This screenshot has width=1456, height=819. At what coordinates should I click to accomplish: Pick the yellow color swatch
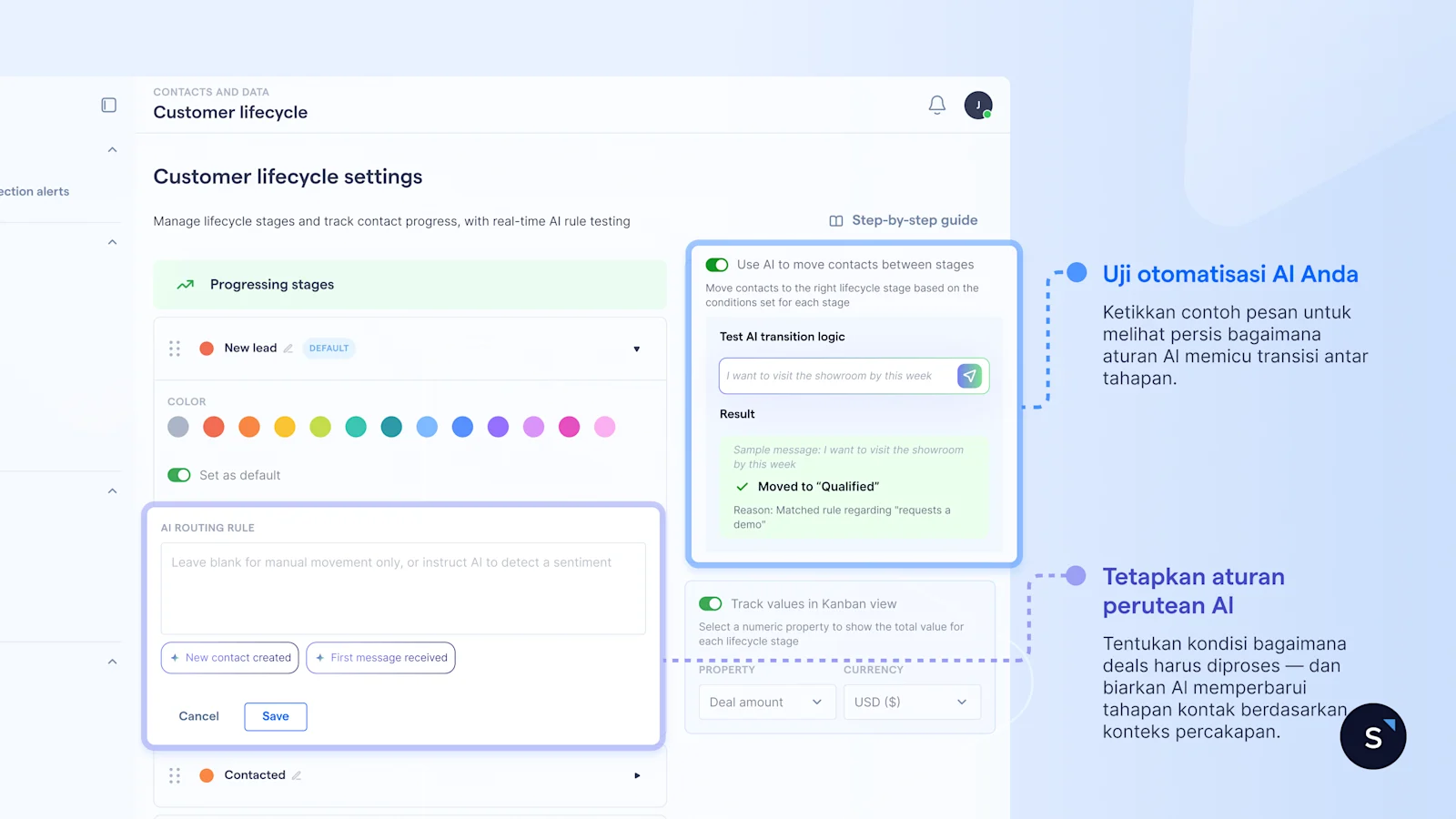(x=285, y=427)
